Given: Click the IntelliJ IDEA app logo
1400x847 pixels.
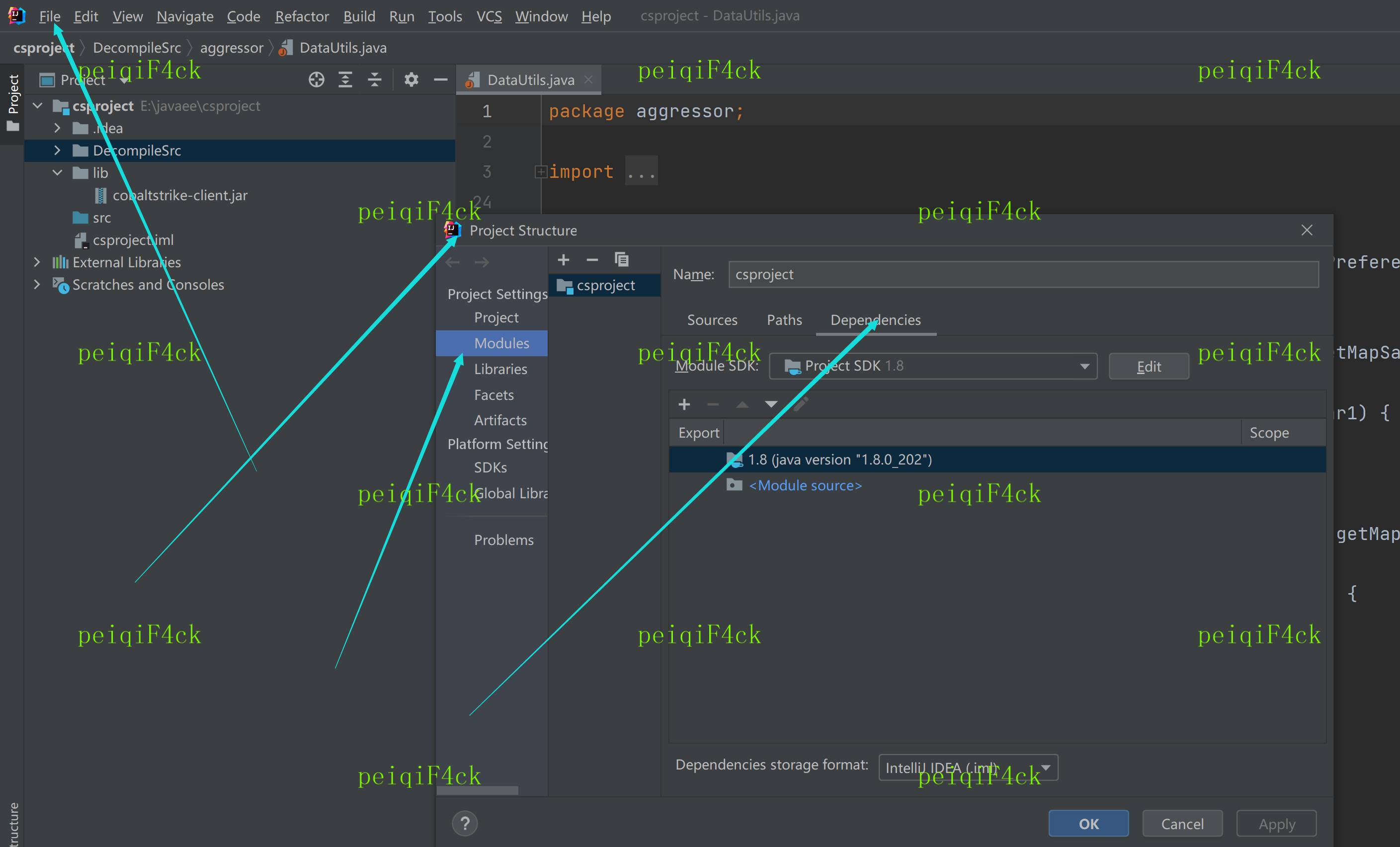Looking at the screenshot, I should tap(16, 16).
